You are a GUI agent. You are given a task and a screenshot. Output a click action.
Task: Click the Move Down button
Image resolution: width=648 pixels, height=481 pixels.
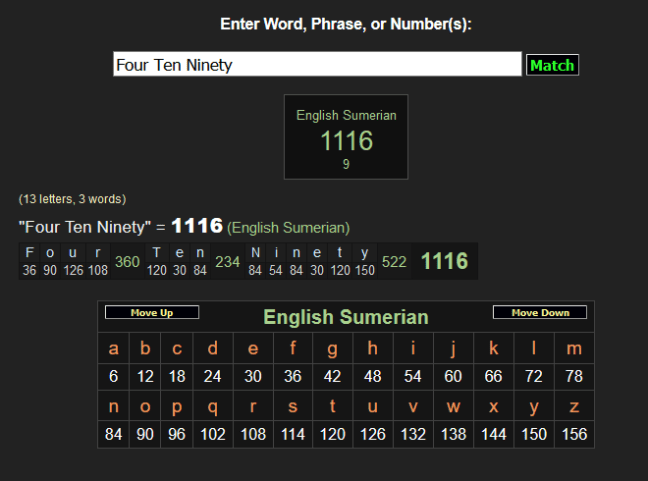coord(540,313)
